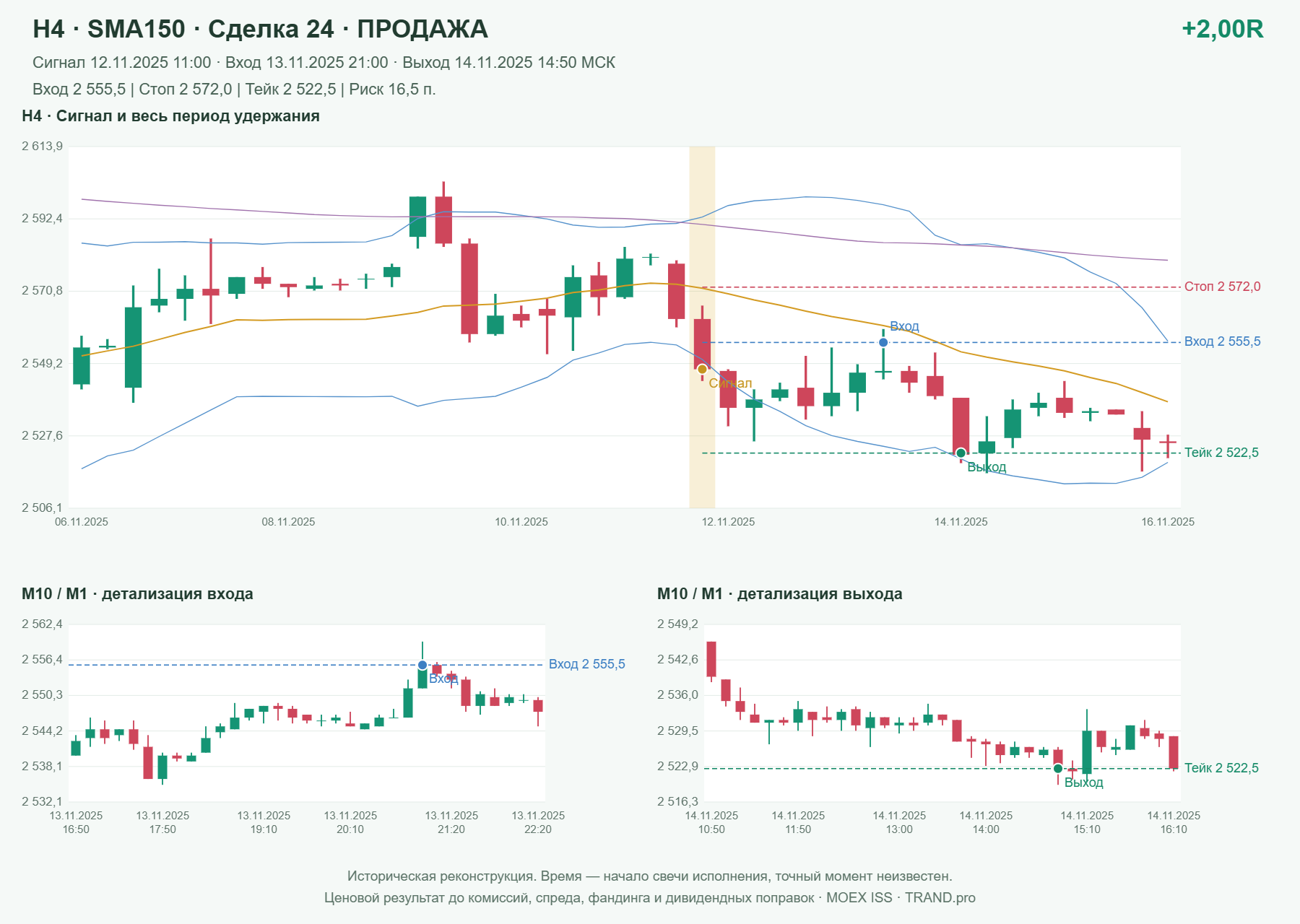Click the 06.11.2025 date on the H4 axis
The width and height of the screenshot is (1300, 924).
tap(82, 522)
